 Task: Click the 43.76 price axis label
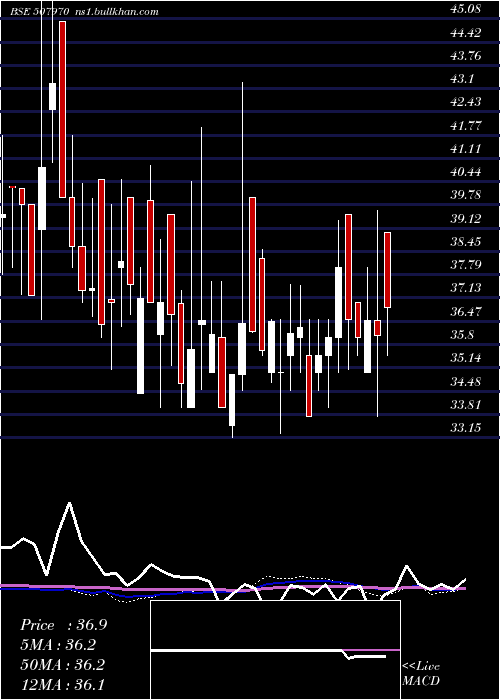point(466,56)
